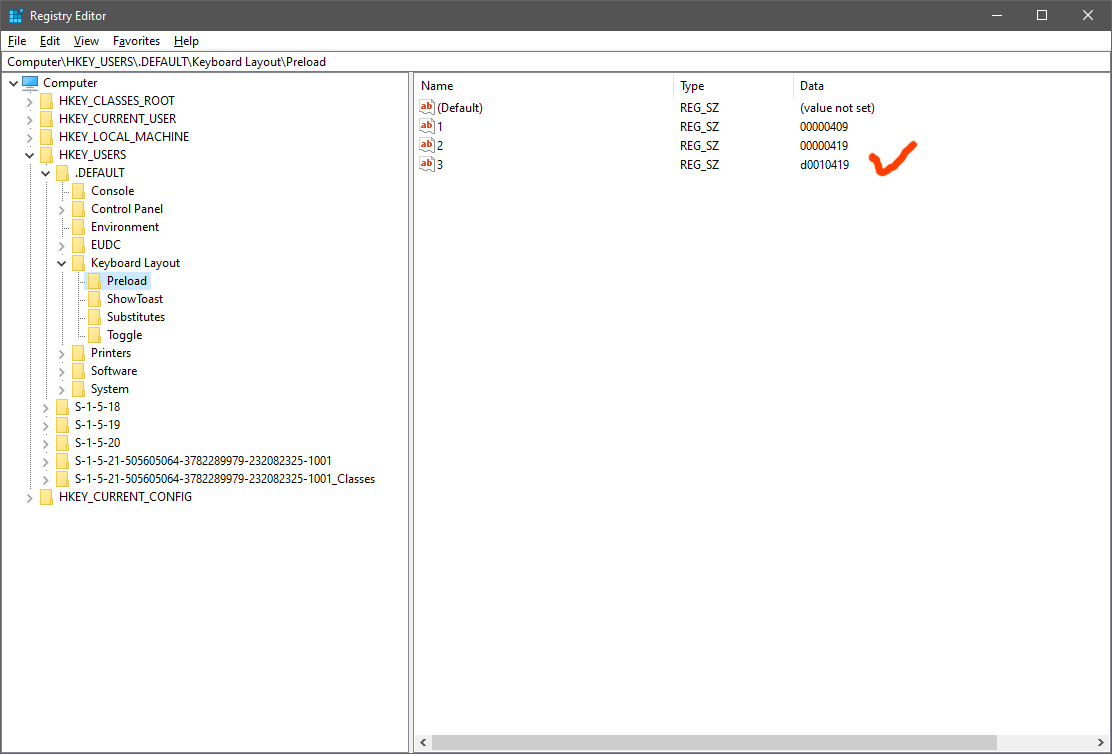Expand the Control Panel key chevron

point(62,210)
